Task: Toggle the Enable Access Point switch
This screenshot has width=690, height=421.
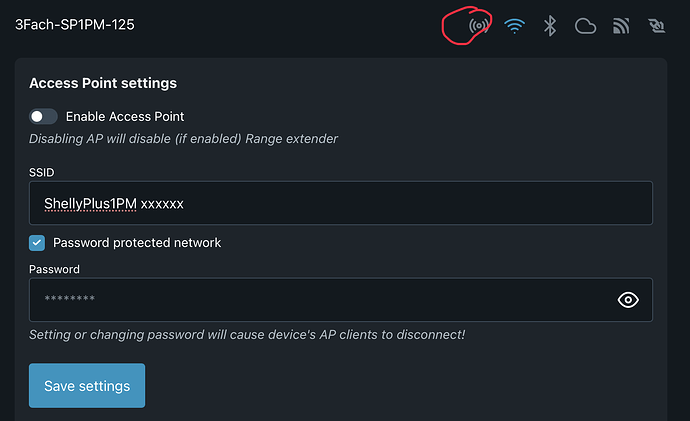Action: [43, 116]
